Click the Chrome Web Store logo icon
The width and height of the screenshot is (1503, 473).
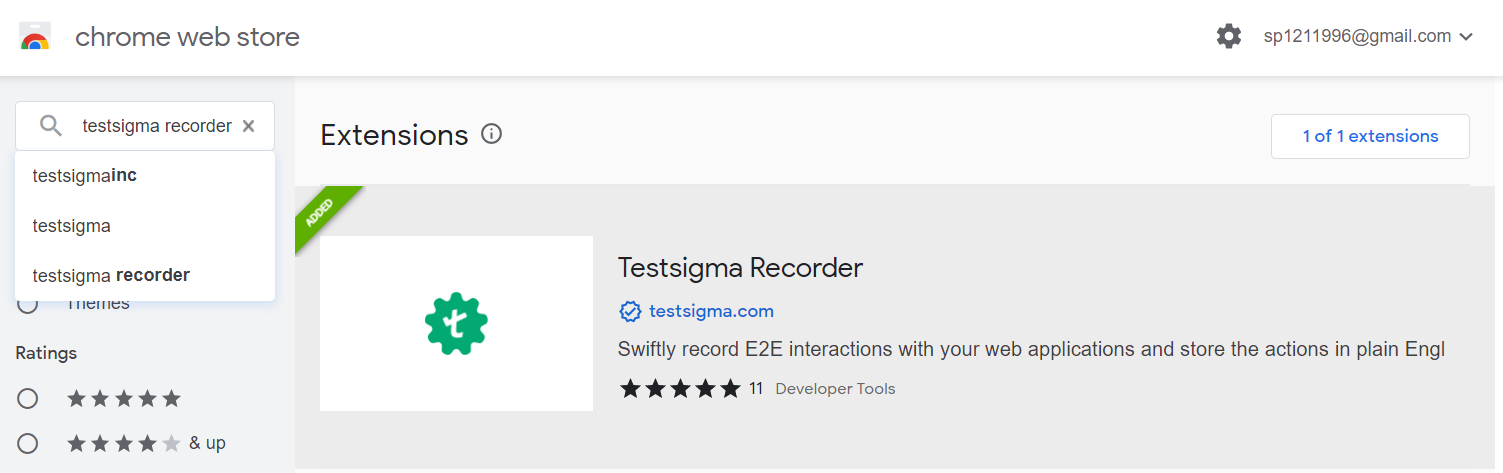coord(35,37)
